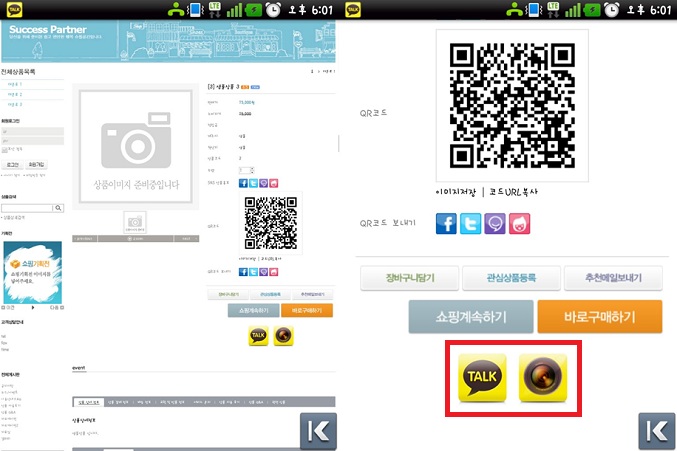The width and height of the screenshot is (677, 451).
Task: Click the small 추천메일보내기 button on left screen
Action: coord(312,294)
